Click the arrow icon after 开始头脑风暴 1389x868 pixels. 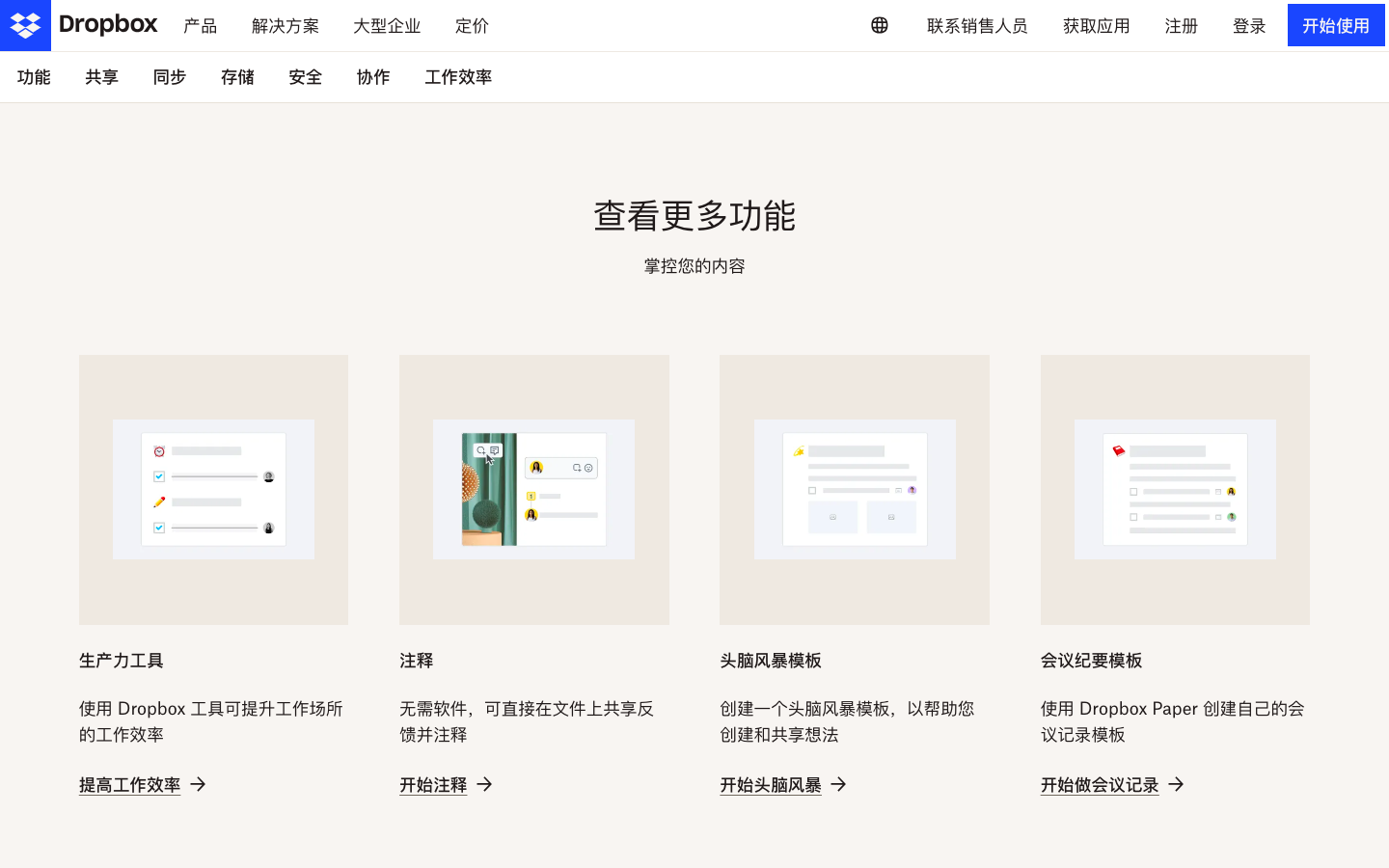(840, 784)
